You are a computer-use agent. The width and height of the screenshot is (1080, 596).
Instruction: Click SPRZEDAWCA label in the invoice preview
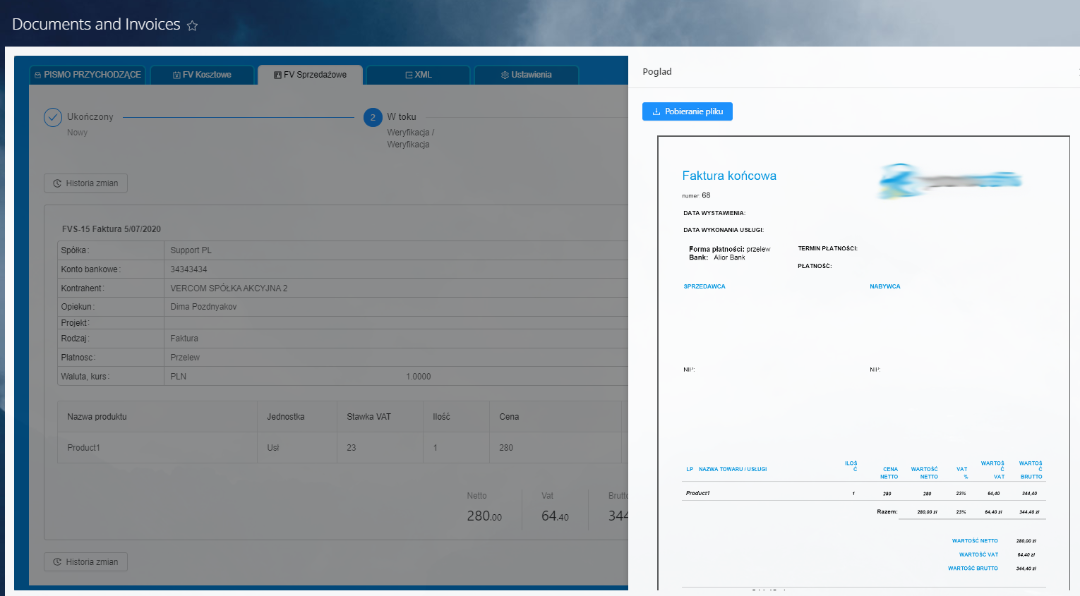pyautogui.click(x=704, y=286)
